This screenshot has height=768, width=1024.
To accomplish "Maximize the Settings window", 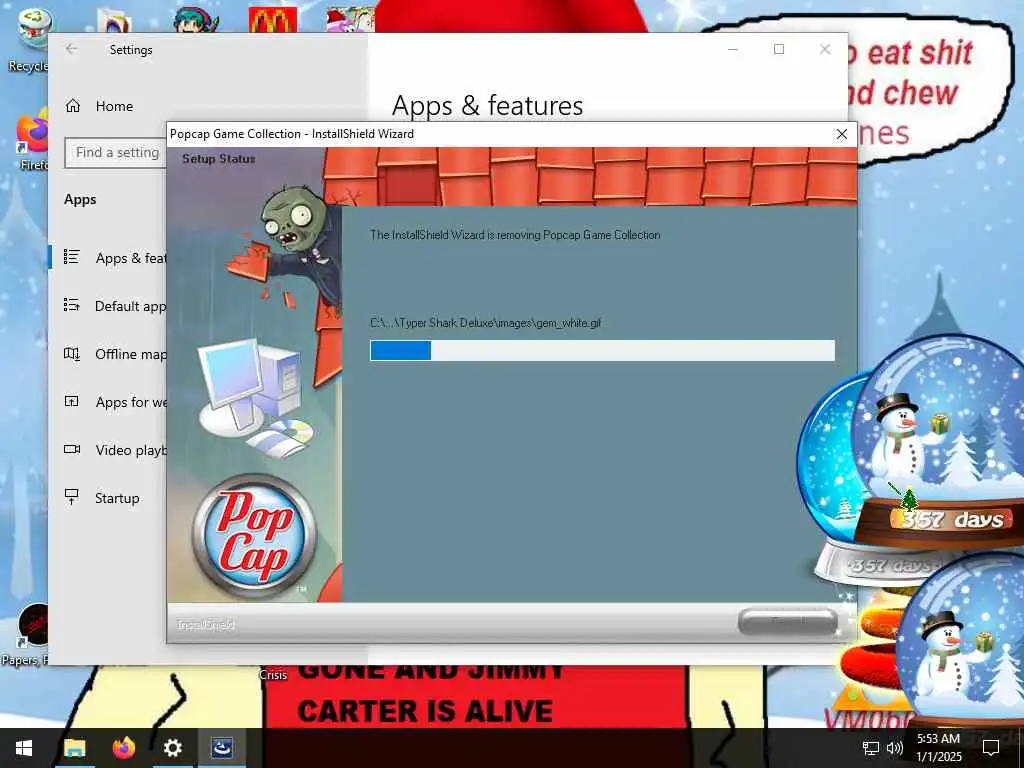I will click(778, 49).
